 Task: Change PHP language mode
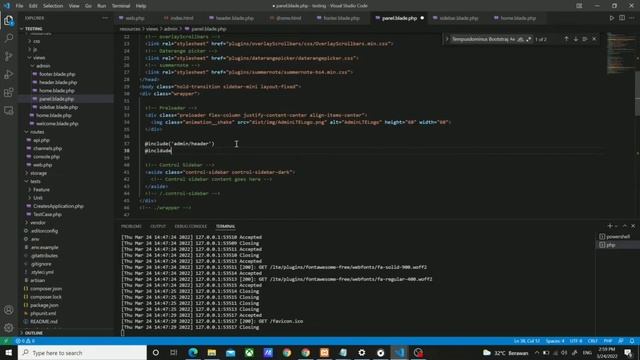tap(608, 341)
